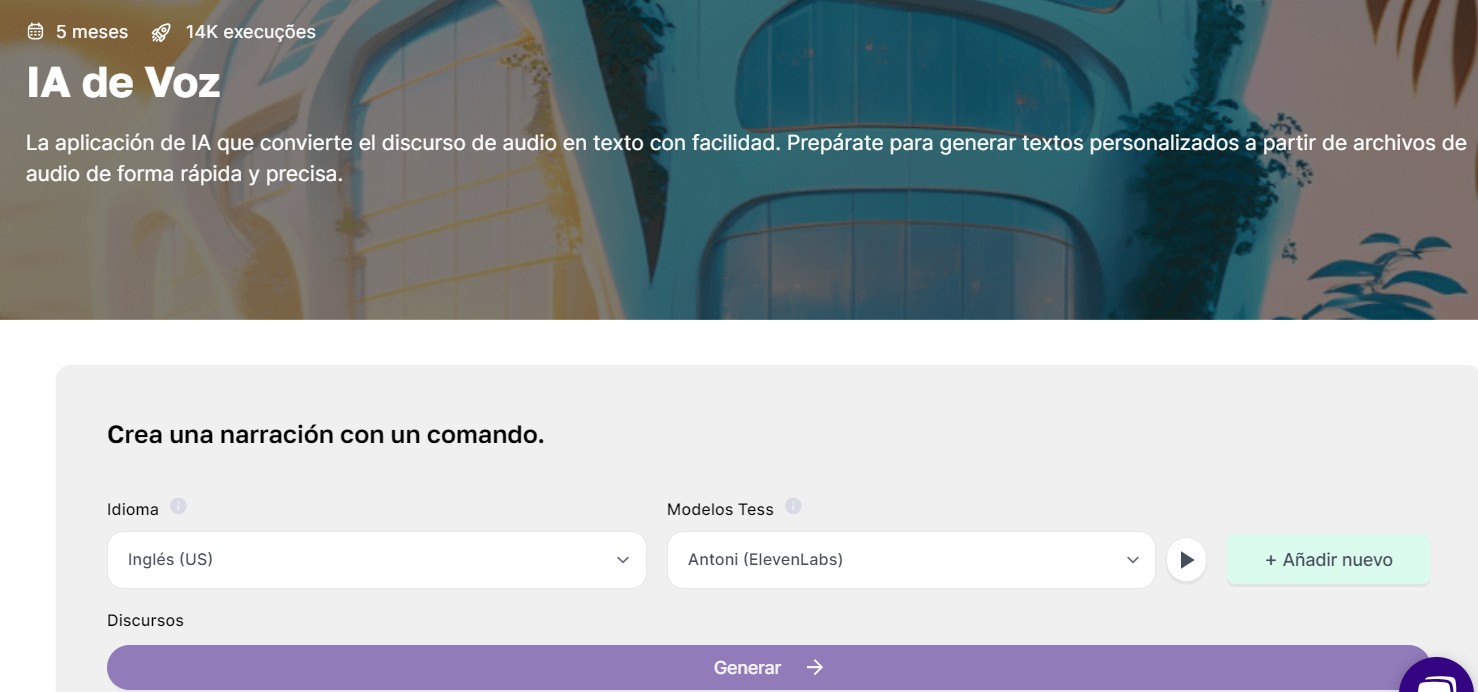Open the Modelos Tess dropdown showing Antoni

click(911, 560)
